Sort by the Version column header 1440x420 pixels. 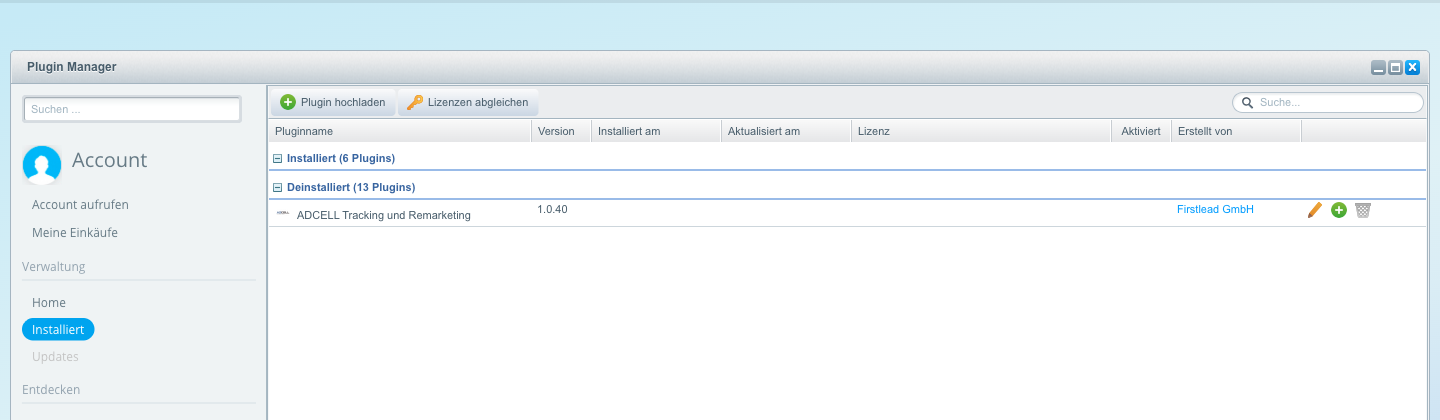(x=561, y=131)
